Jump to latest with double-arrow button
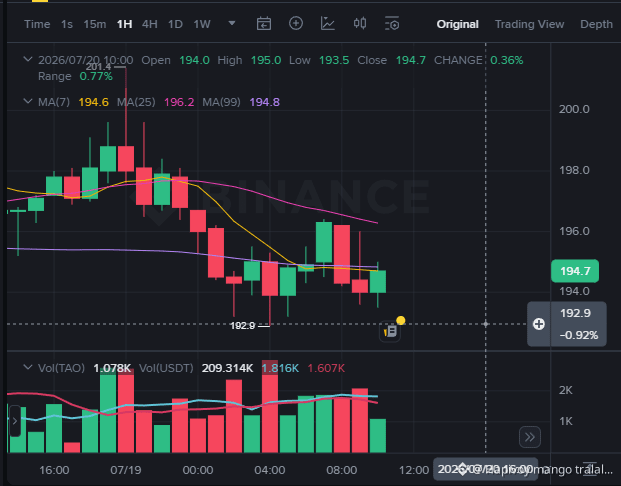The height and width of the screenshot is (486, 621). pyautogui.click(x=530, y=437)
